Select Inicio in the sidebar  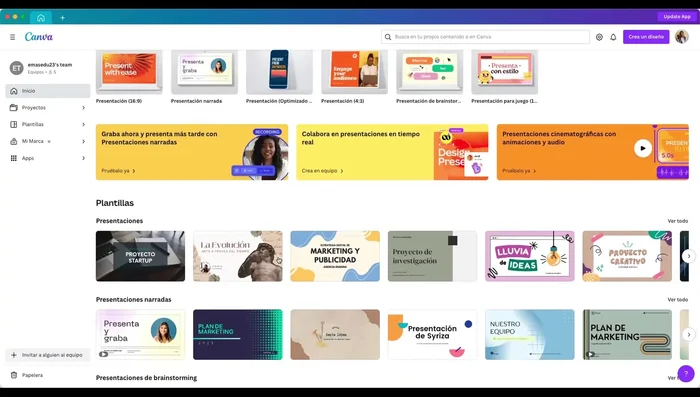coord(48,91)
